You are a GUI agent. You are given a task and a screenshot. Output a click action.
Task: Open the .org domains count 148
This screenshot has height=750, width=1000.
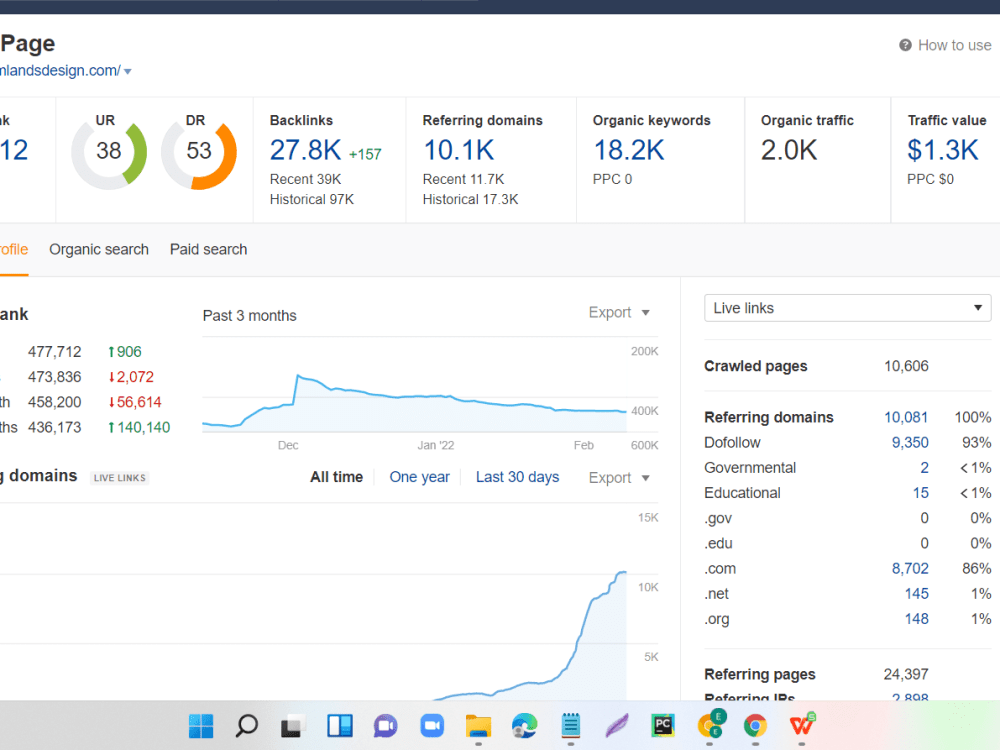tap(916, 619)
